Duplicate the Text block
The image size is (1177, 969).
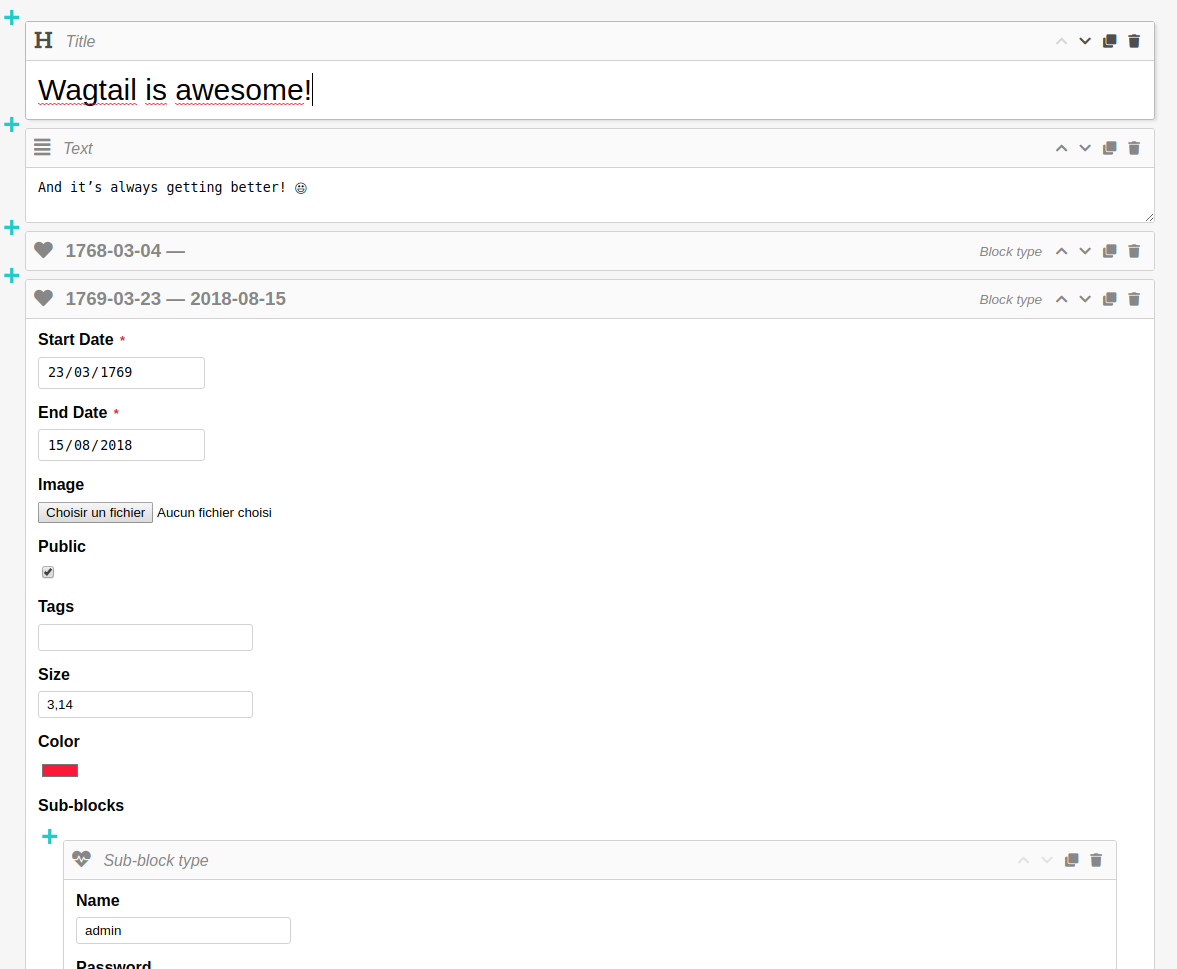1109,148
